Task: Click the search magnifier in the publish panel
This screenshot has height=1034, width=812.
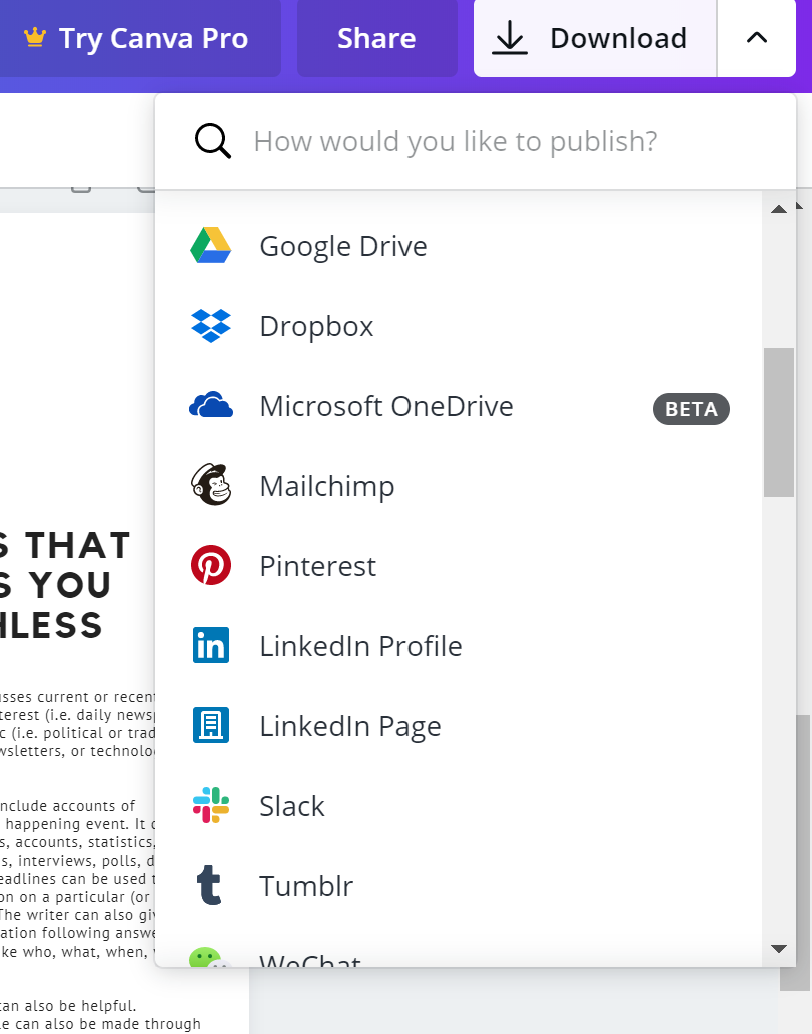Action: (x=211, y=140)
